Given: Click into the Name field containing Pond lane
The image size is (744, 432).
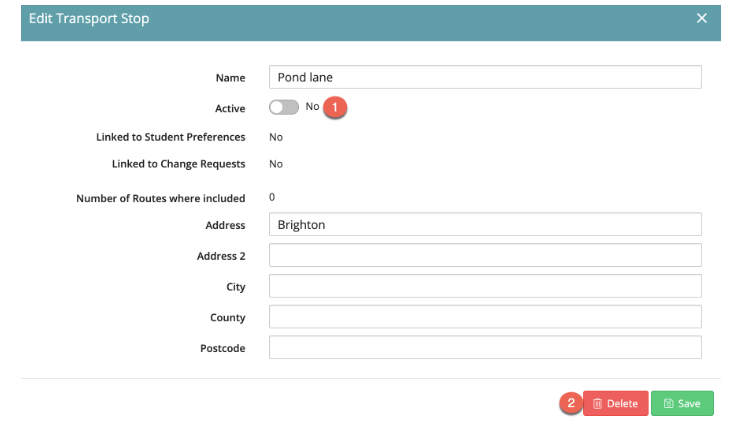Looking at the screenshot, I should tap(485, 78).
